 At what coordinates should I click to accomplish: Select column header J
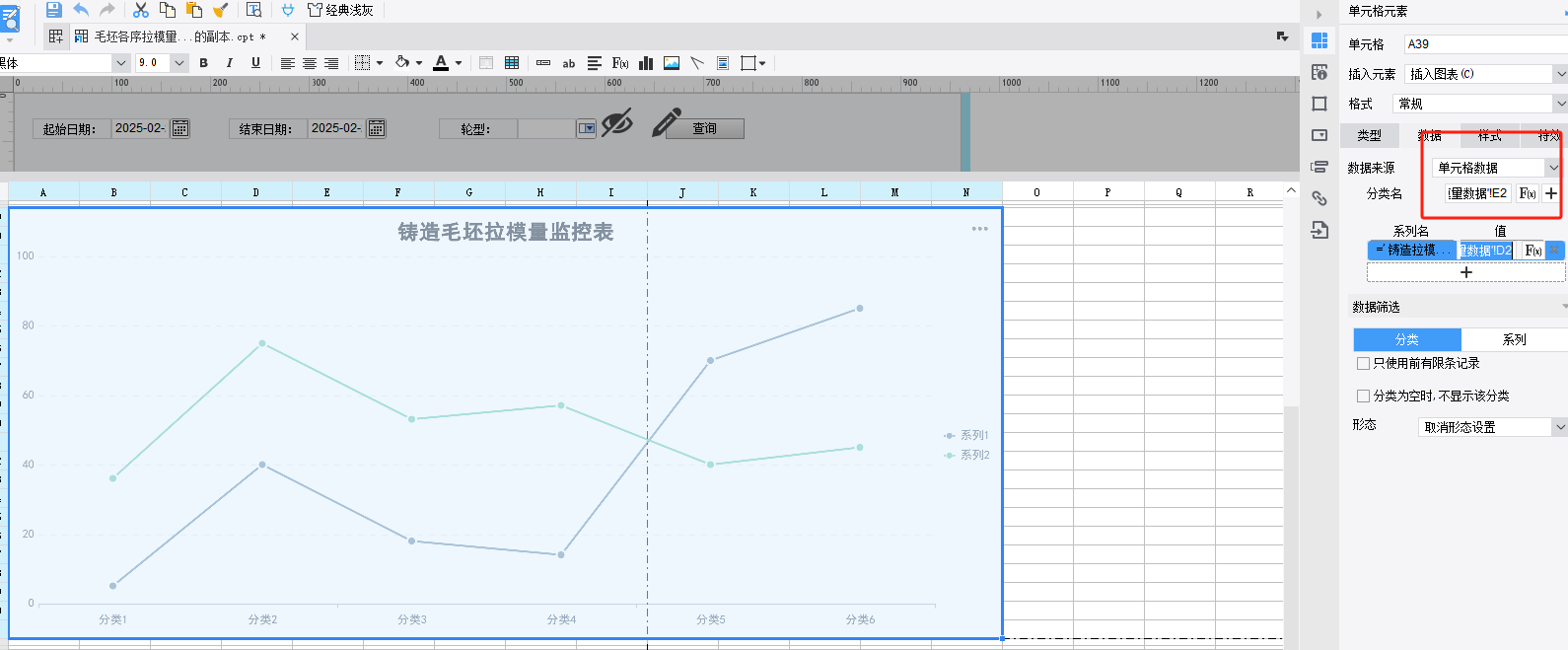(x=682, y=192)
